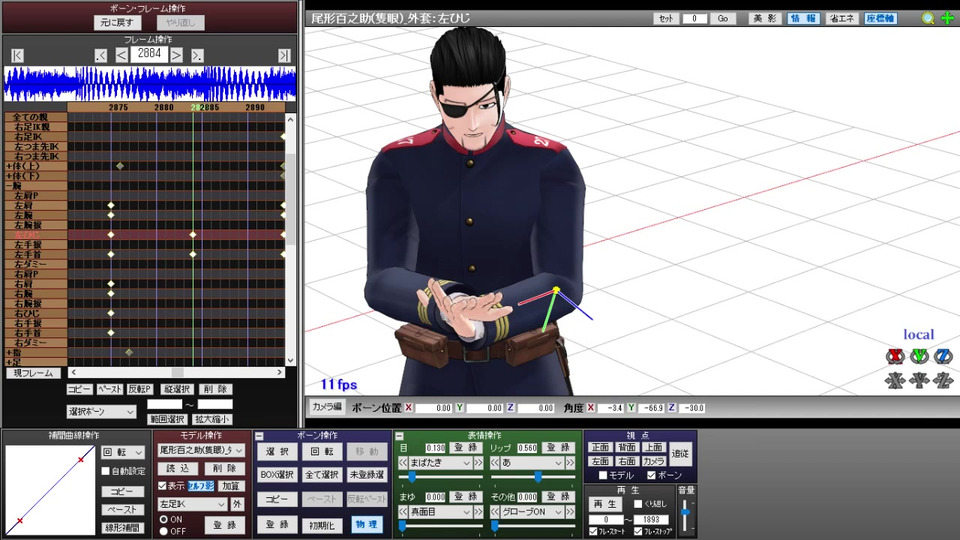The width and height of the screenshot is (960, 540).
Task: Collapse the 表情操作 panel with minus icon
Action: click(399, 436)
